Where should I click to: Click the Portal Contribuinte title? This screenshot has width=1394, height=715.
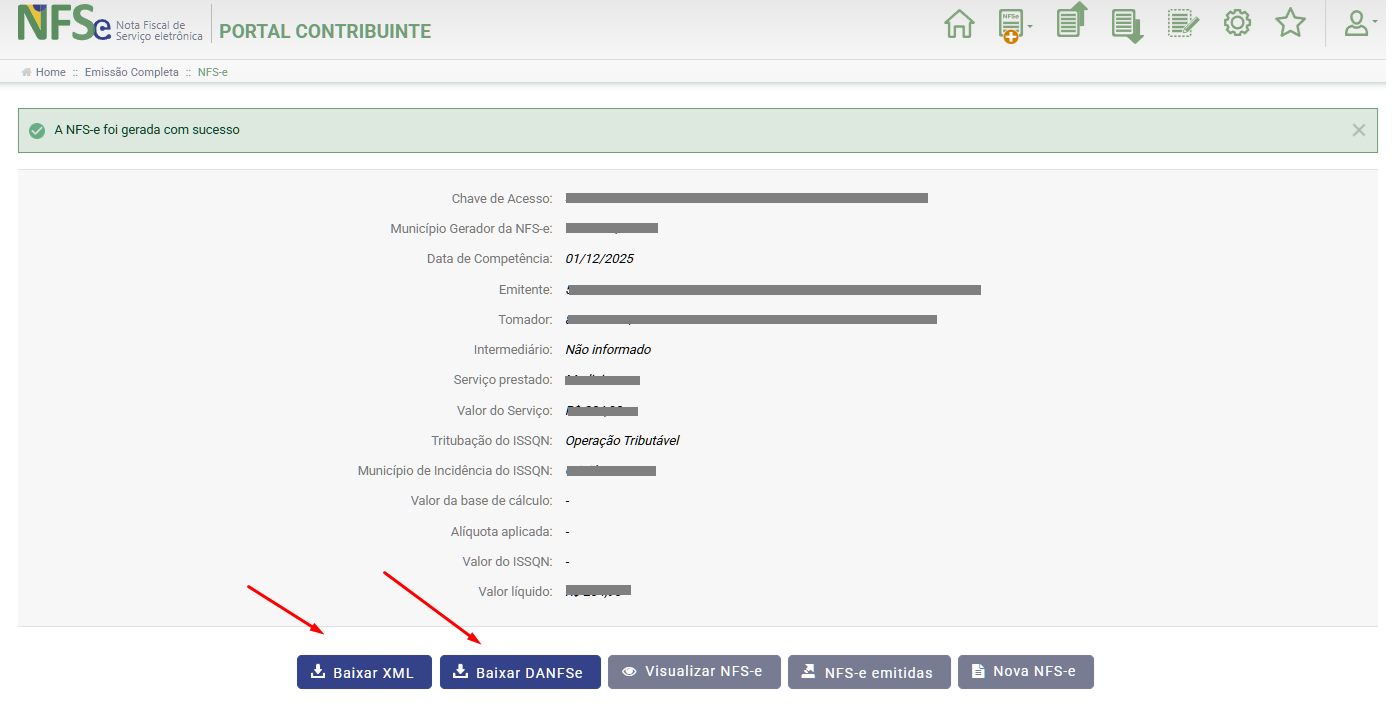pyautogui.click(x=325, y=31)
